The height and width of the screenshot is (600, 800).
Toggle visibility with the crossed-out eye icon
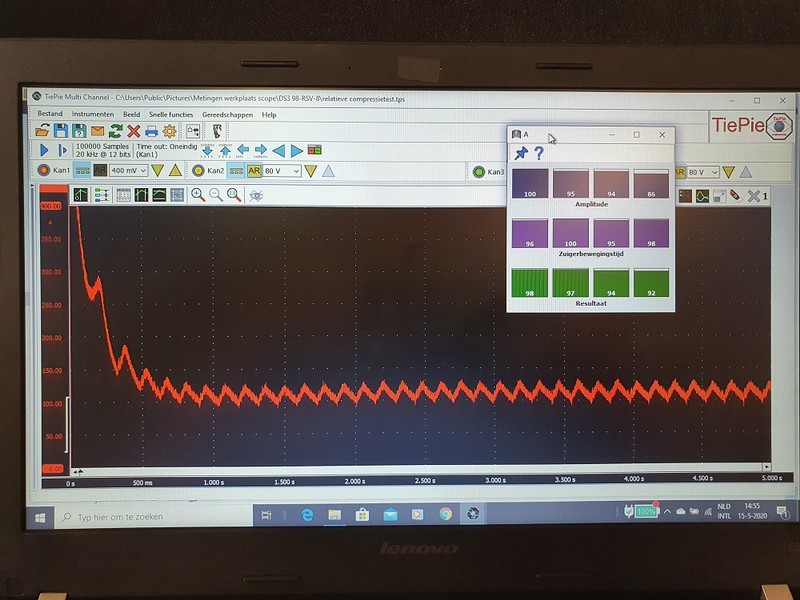click(x=256, y=195)
